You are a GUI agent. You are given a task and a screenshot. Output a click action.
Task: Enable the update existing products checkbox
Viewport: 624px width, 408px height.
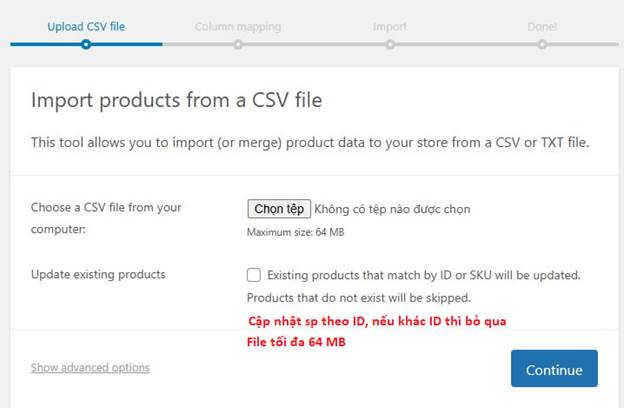tap(254, 275)
